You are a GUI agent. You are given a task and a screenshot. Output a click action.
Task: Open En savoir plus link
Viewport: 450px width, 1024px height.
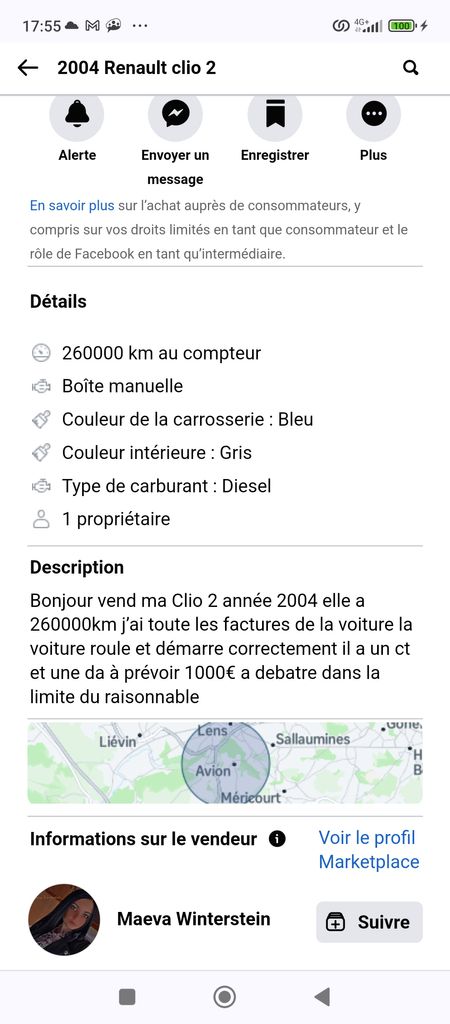tap(72, 206)
